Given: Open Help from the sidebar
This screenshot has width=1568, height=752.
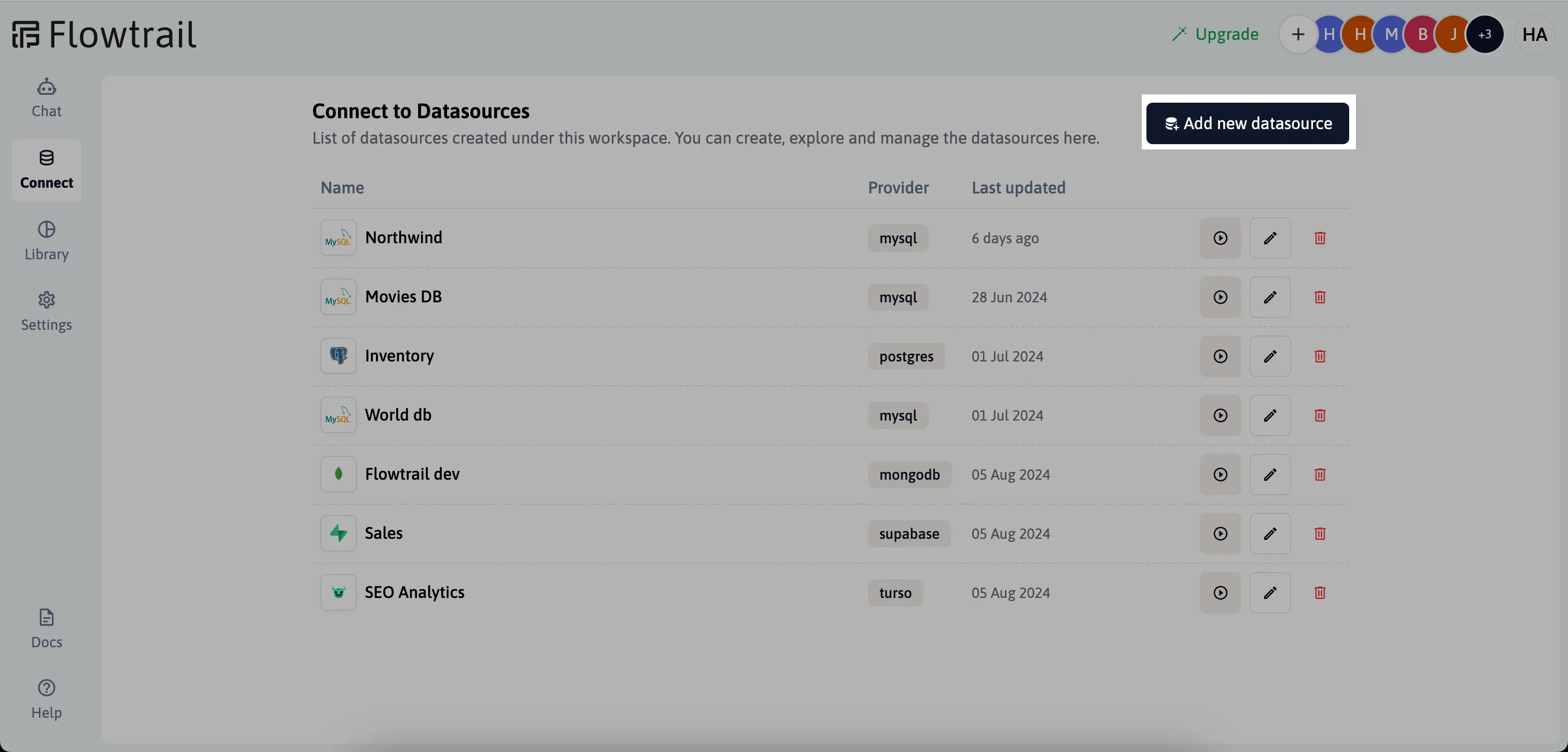Looking at the screenshot, I should coord(46,700).
